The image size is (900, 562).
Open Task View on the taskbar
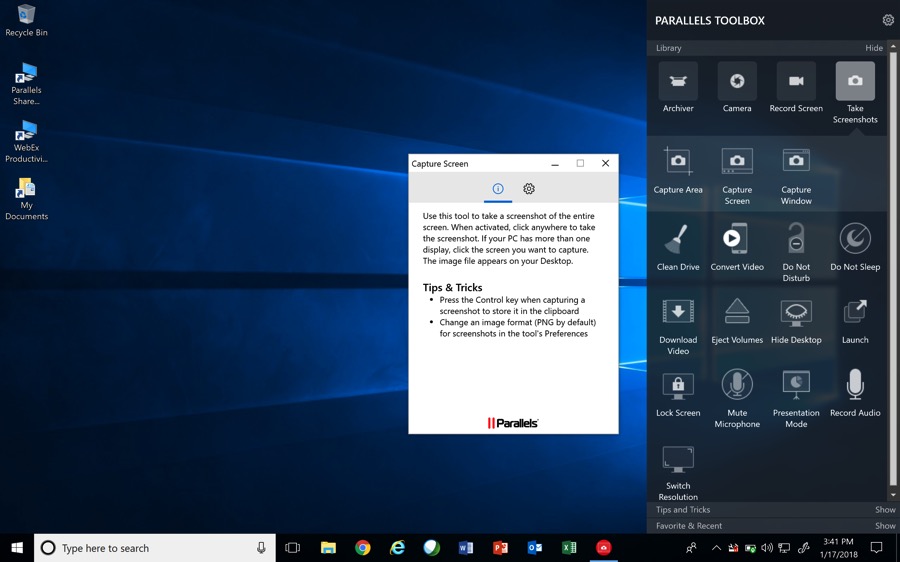(293, 548)
